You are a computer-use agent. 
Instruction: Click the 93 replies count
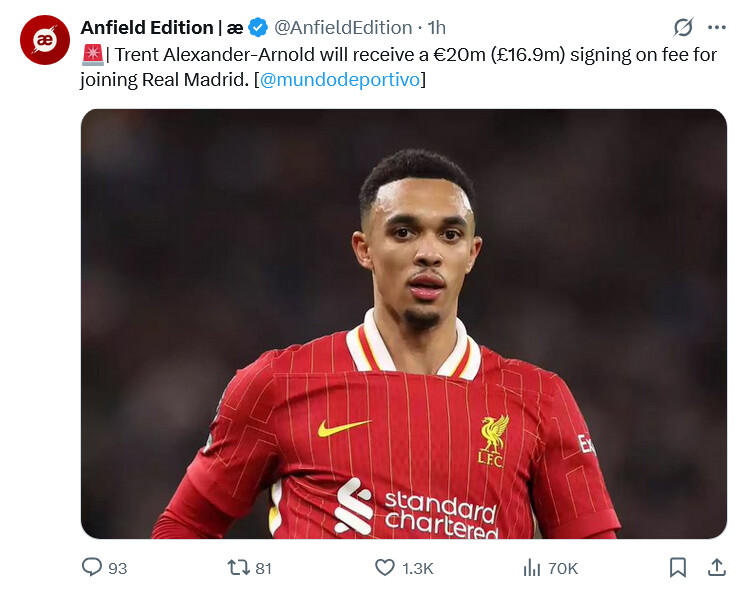click(117, 568)
